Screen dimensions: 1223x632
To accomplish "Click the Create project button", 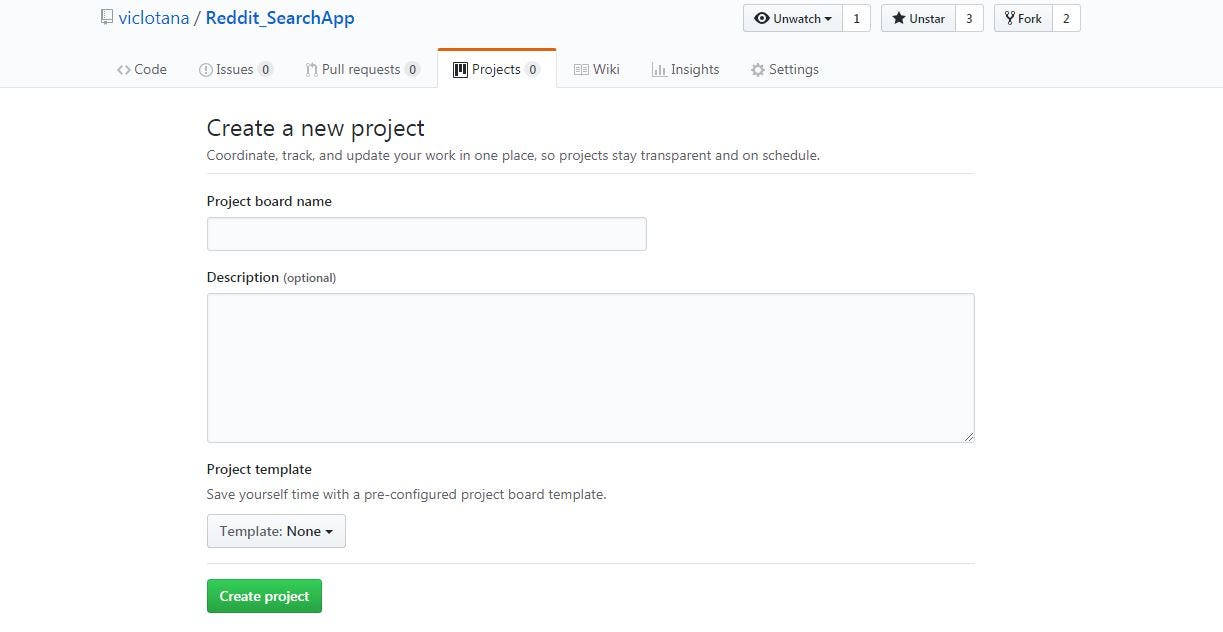I will 264,595.
